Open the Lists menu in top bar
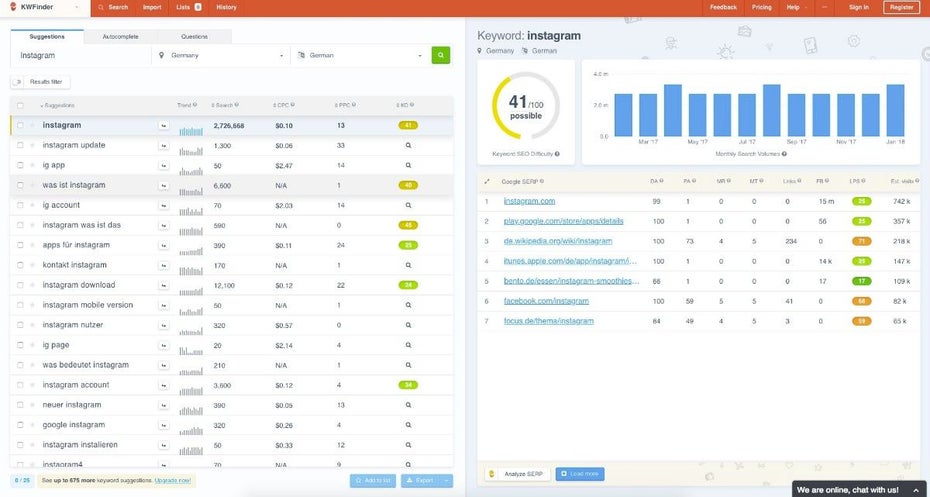The height and width of the screenshot is (497, 930). [x=188, y=7]
